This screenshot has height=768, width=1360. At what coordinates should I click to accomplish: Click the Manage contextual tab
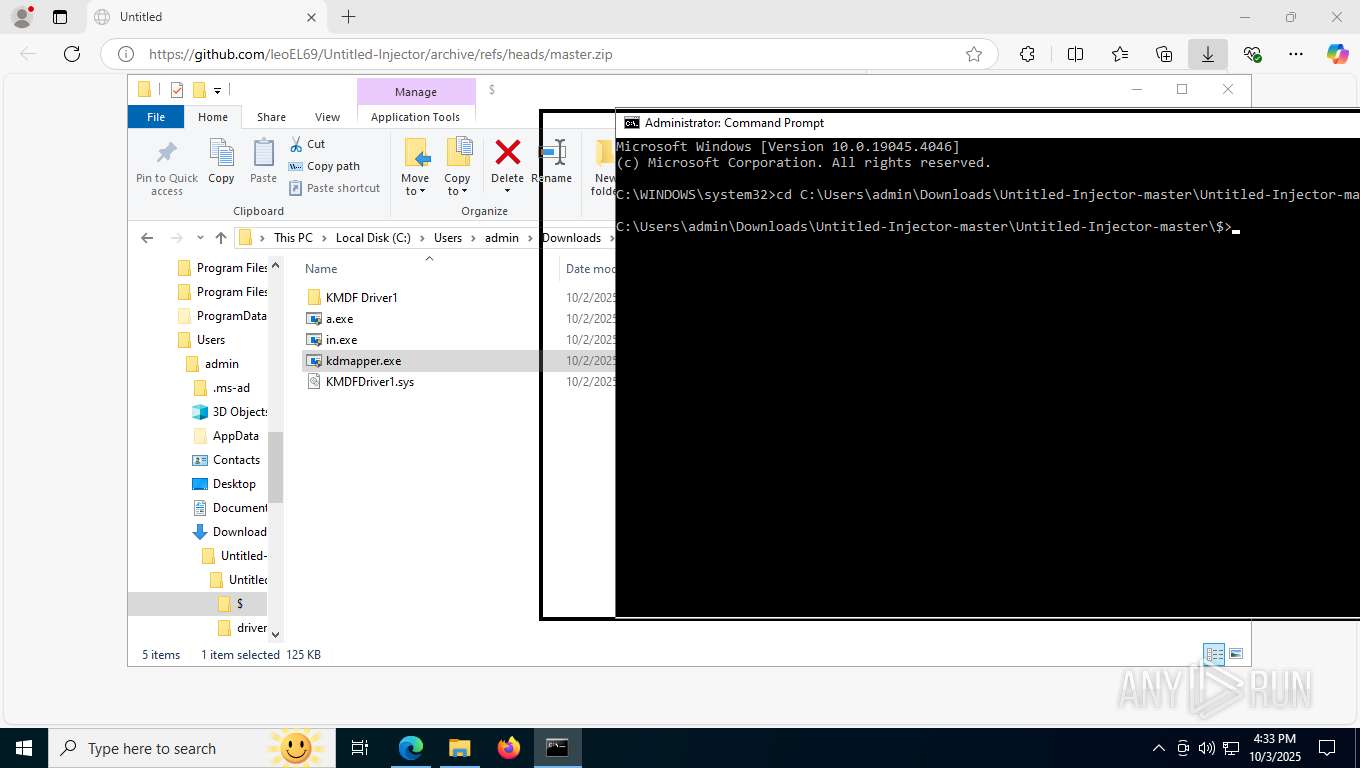[x=416, y=92]
